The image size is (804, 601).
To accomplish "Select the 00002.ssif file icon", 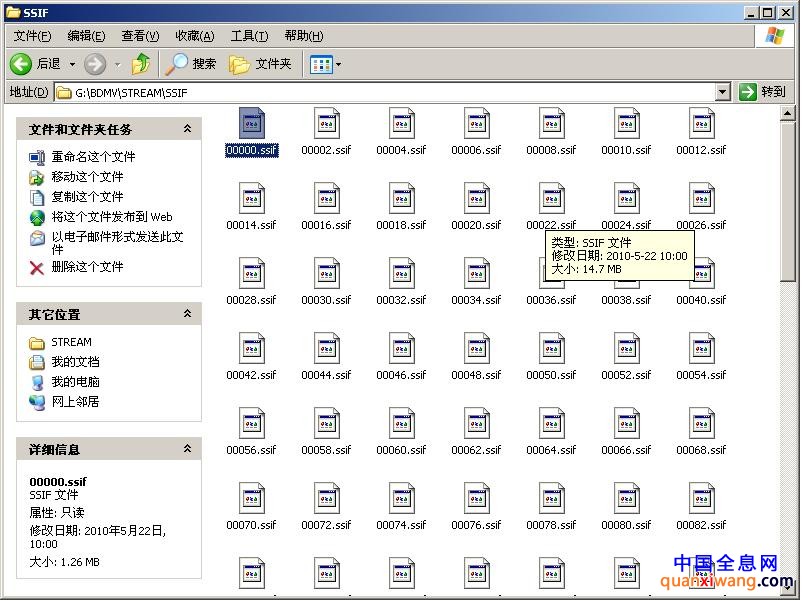I will coord(327,123).
